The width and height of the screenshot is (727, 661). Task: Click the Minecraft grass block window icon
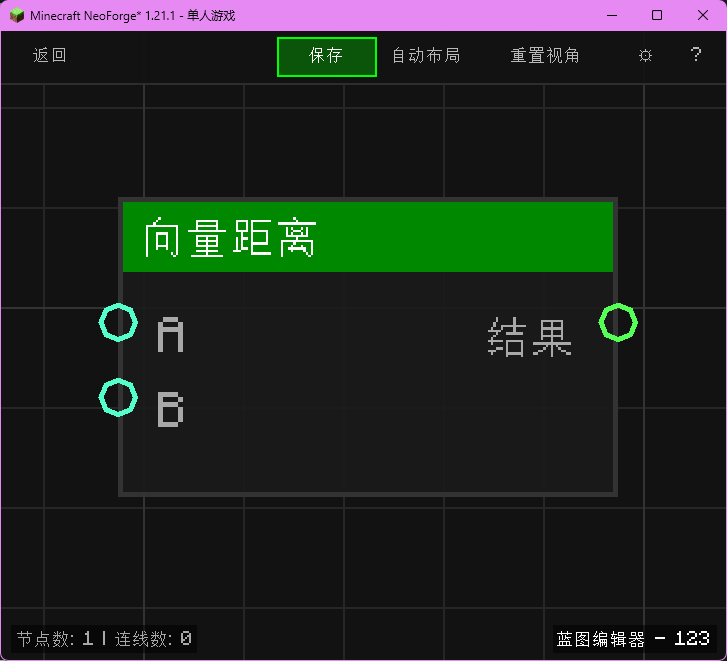pyautogui.click(x=17, y=15)
